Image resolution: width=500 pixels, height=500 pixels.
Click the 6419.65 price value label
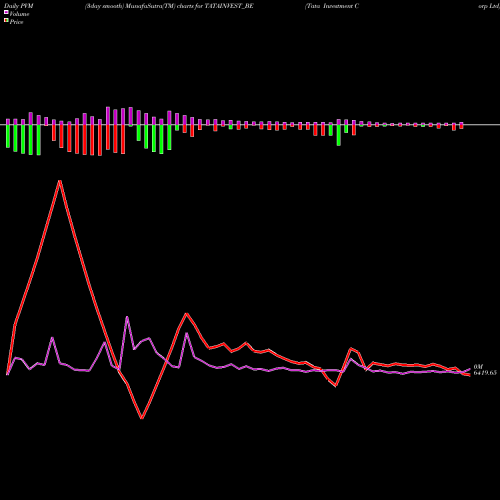tap(485, 373)
